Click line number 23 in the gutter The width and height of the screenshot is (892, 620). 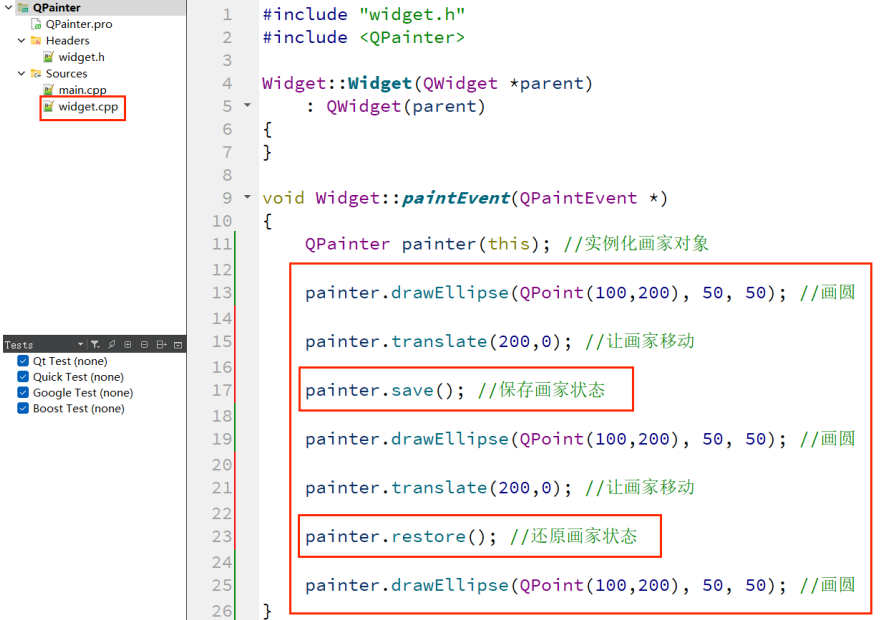(x=222, y=536)
